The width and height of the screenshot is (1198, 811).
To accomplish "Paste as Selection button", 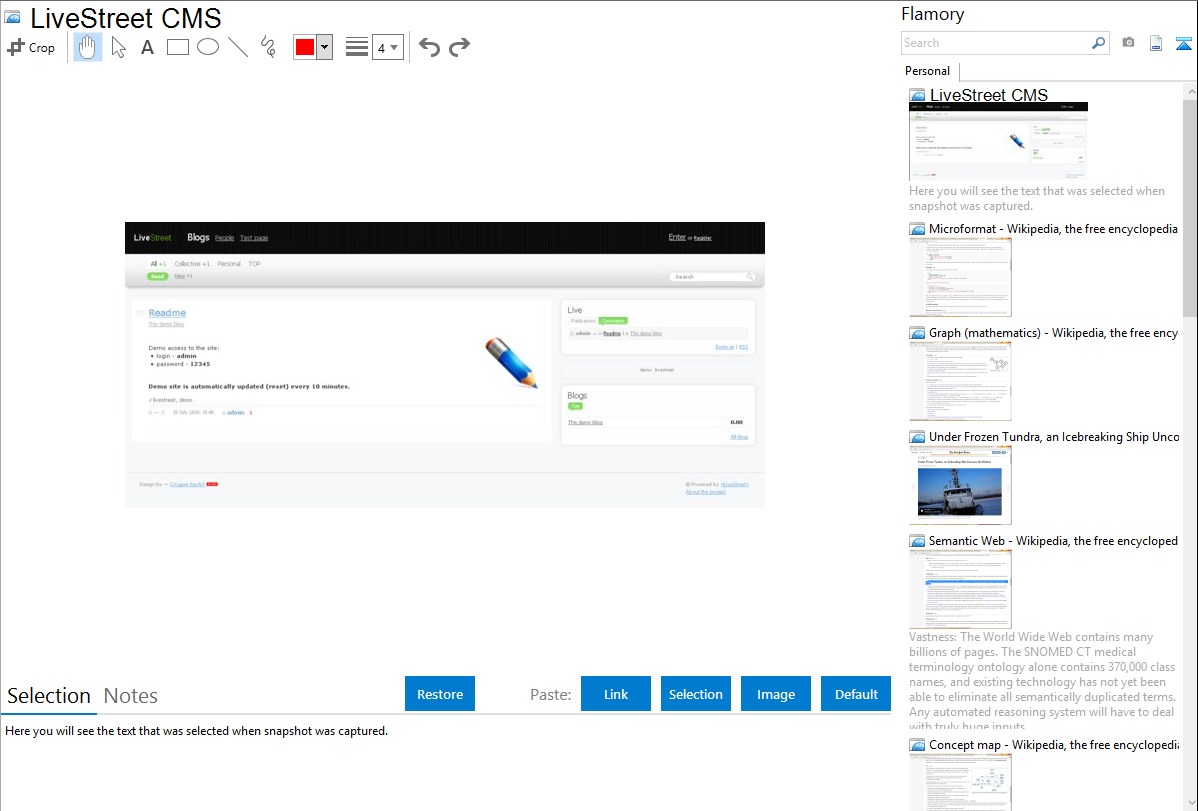I will 695,694.
